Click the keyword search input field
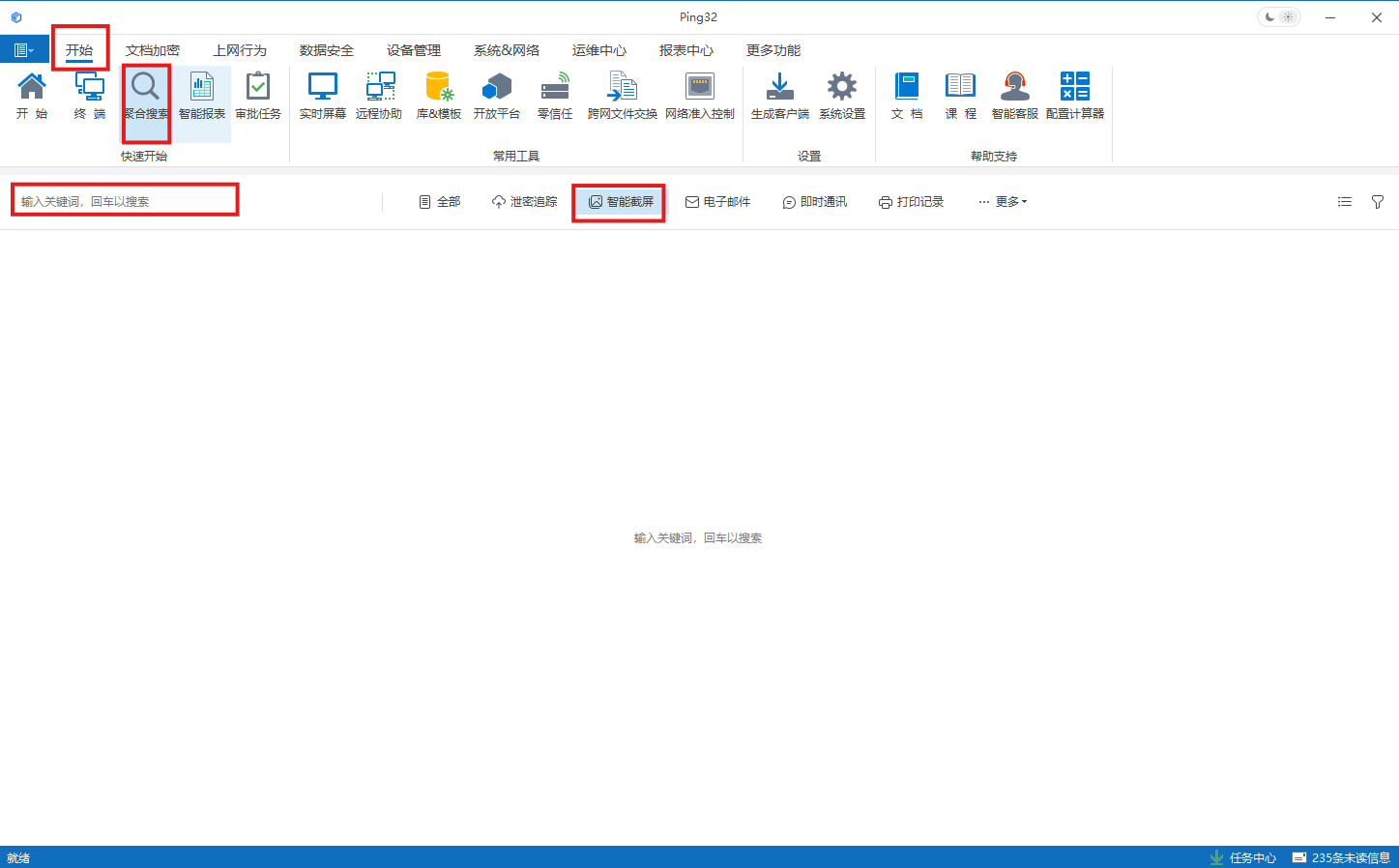 (124, 199)
